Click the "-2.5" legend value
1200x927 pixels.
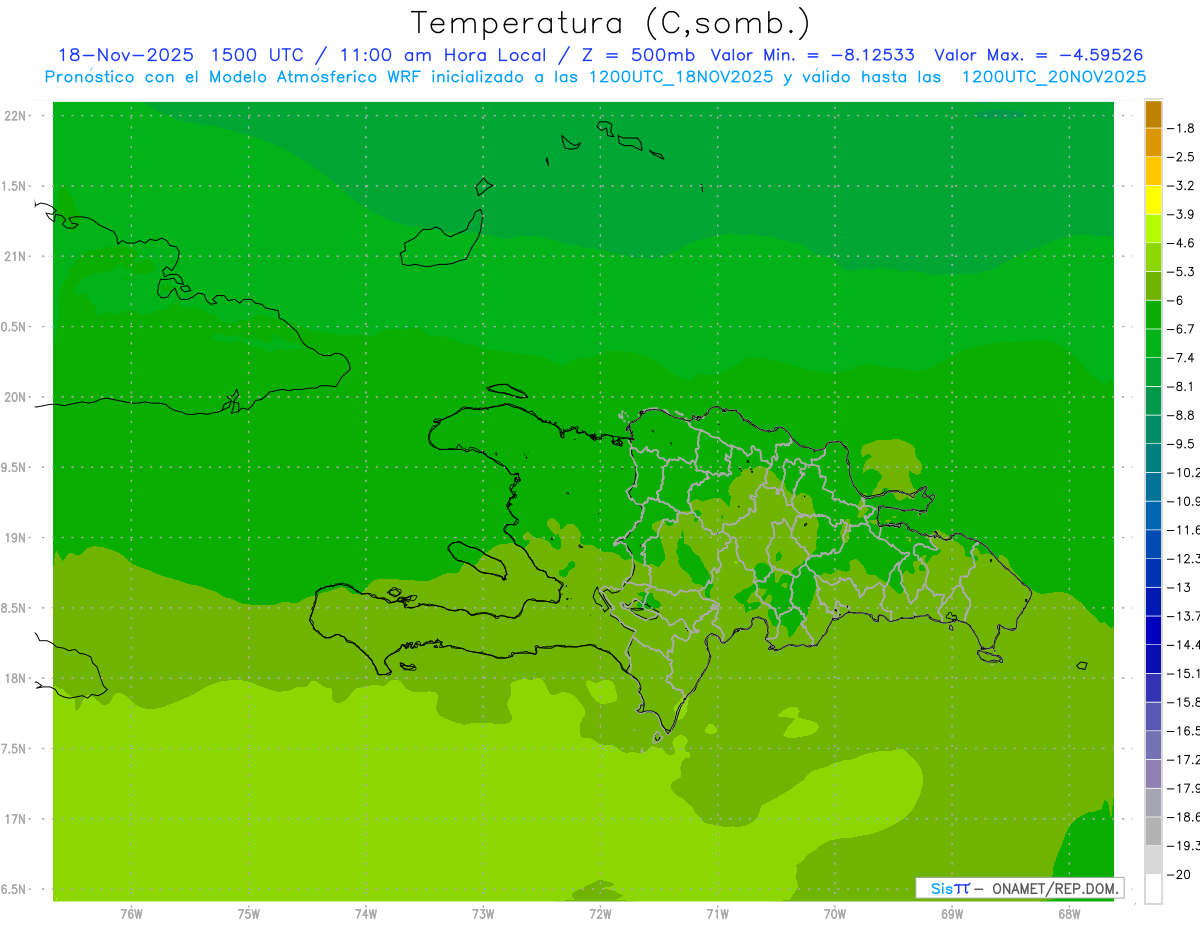pos(1181,157)
